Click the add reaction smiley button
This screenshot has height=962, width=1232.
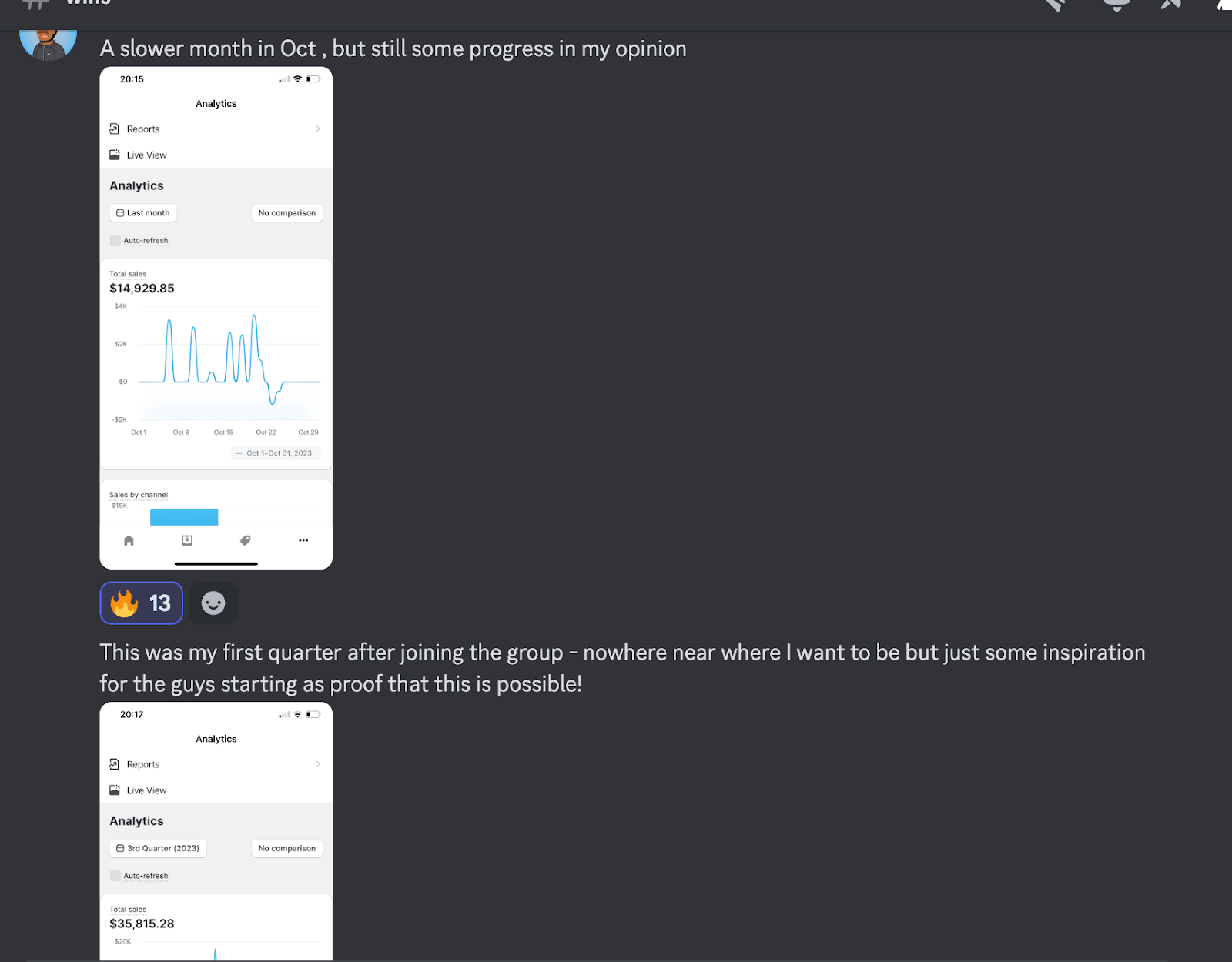pyautogui.click(x=213, y=603)
